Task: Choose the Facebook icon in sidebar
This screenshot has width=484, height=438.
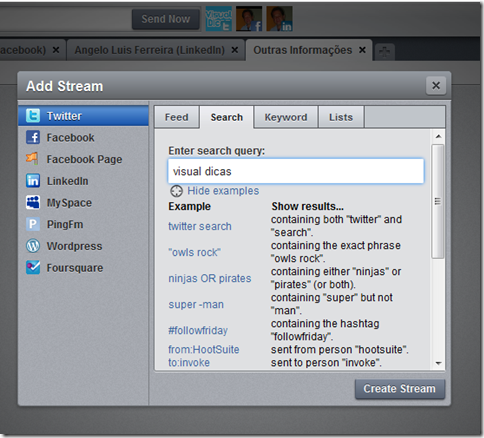Action: [x=33, y=137]
